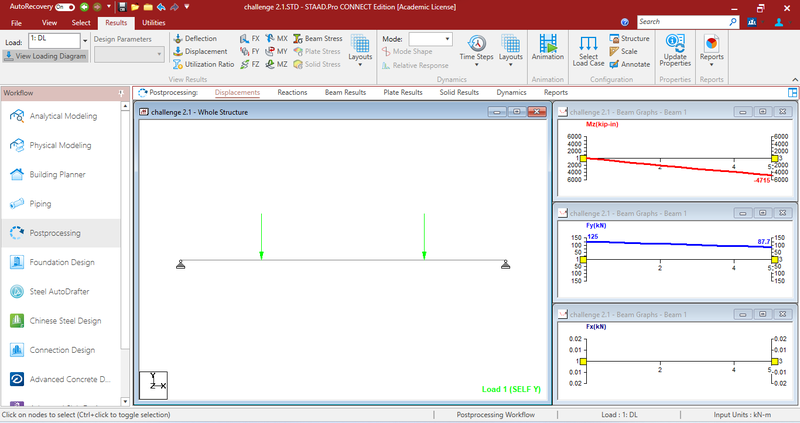The width and height of the screenshot is (800, 423).
Task: Switch to the Beam Results page
Action: 345,93
